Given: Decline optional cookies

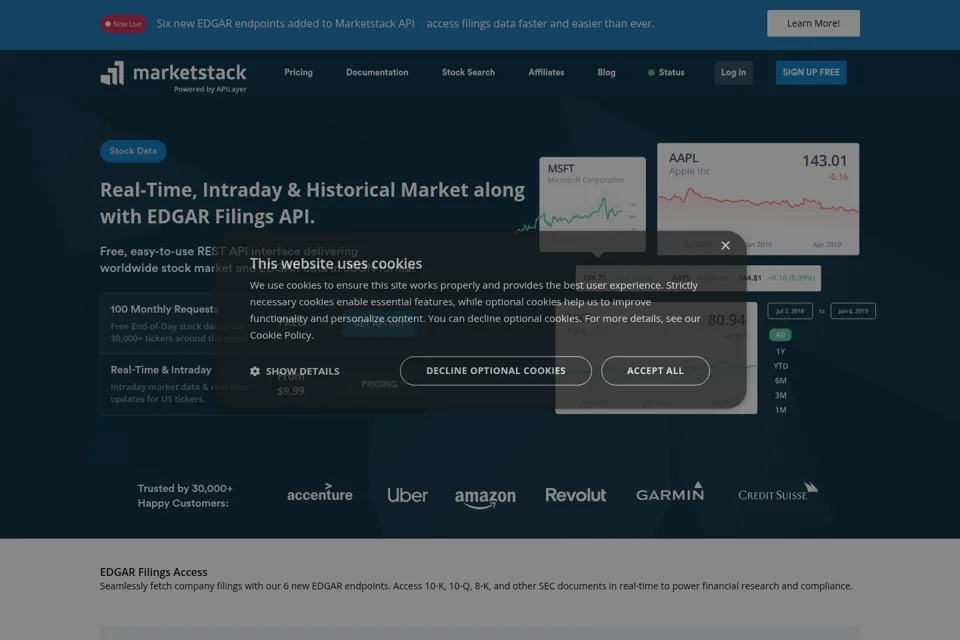Looking at the screenshot, I should 496,371.
